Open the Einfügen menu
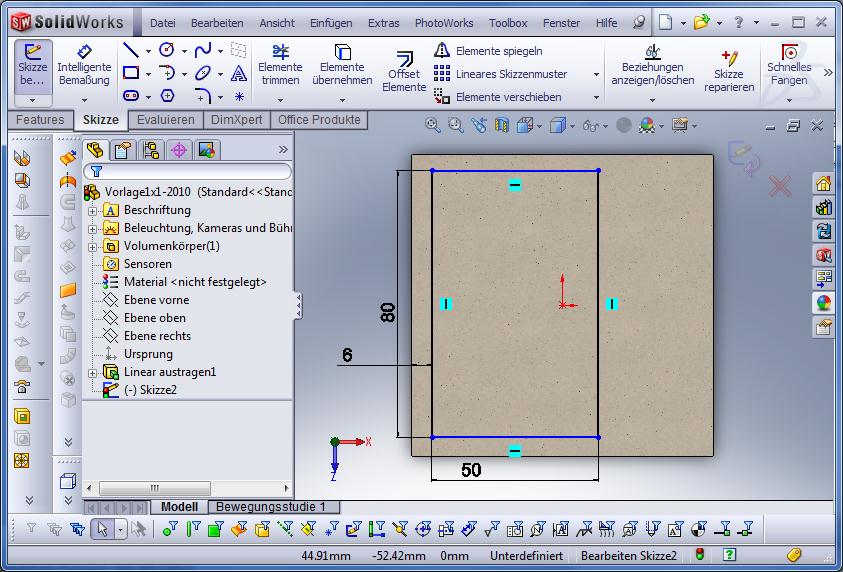843x572 pixels. tap(330, 23)
